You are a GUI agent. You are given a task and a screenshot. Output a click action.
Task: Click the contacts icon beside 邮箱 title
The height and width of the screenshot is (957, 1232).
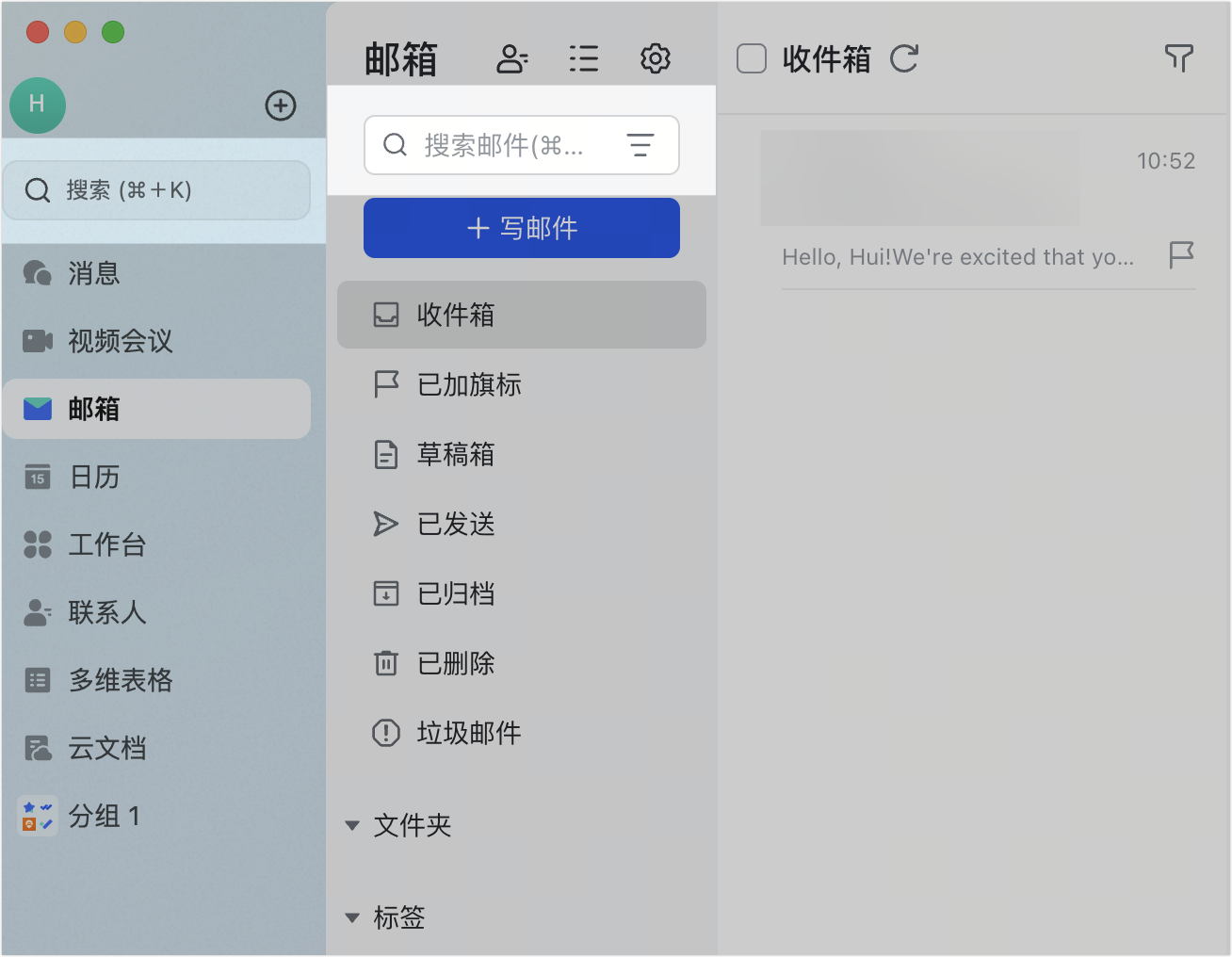(512, 59)
